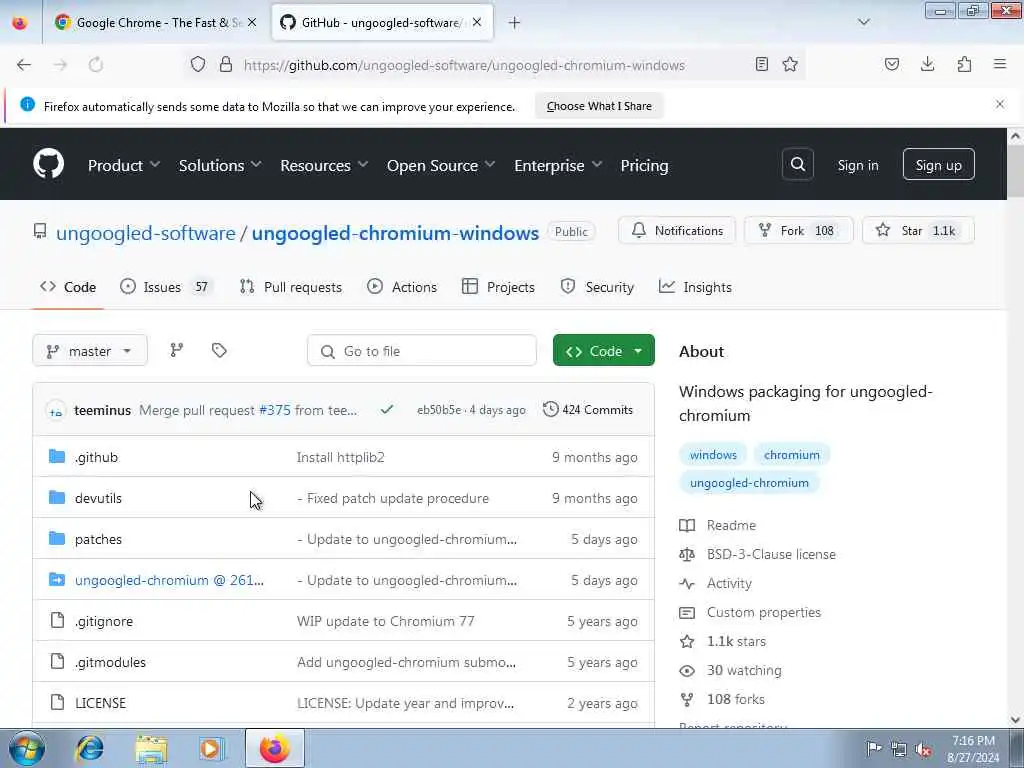Click the Sign up button
Screen dimensions: 1024x768
pyautogui.click(x=938, y=165)
